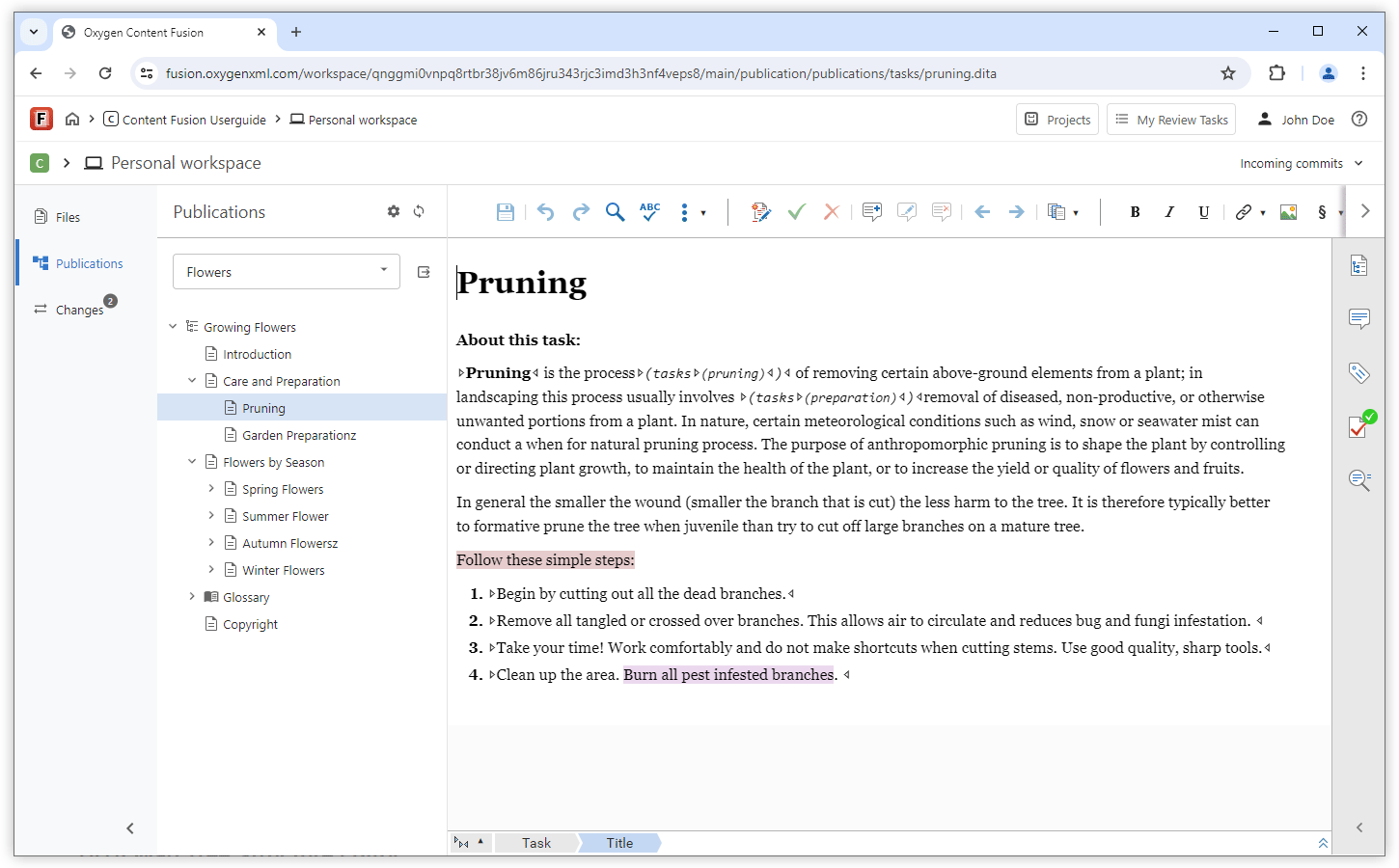1399x868 pixels.
Task: Click the Oxygen Fusion F logo
Action: (x=41, y=119)
